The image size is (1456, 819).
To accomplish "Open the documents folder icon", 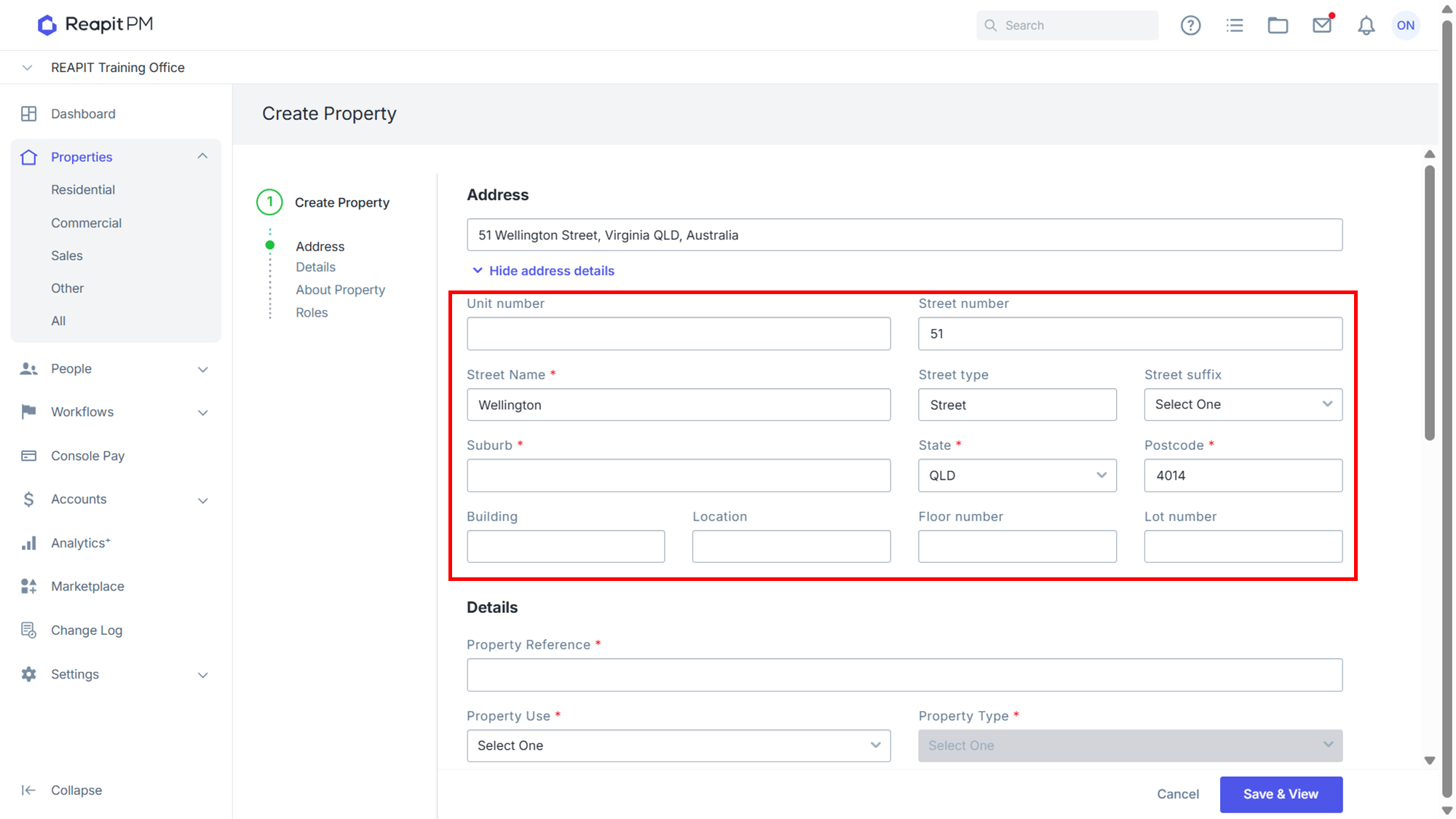I will pyautogui.click(x=1278, y=25).
